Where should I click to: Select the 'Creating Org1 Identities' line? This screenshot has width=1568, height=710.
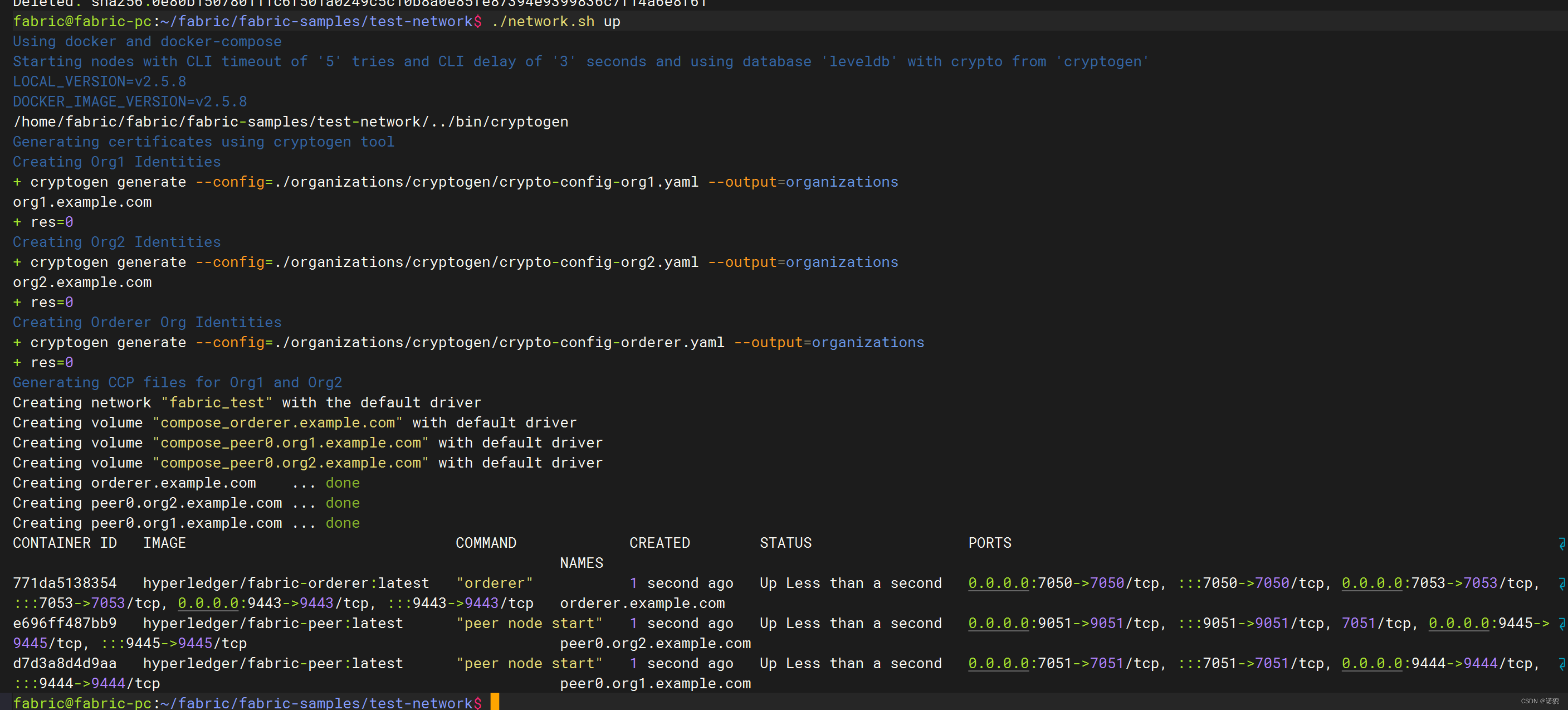117,162
